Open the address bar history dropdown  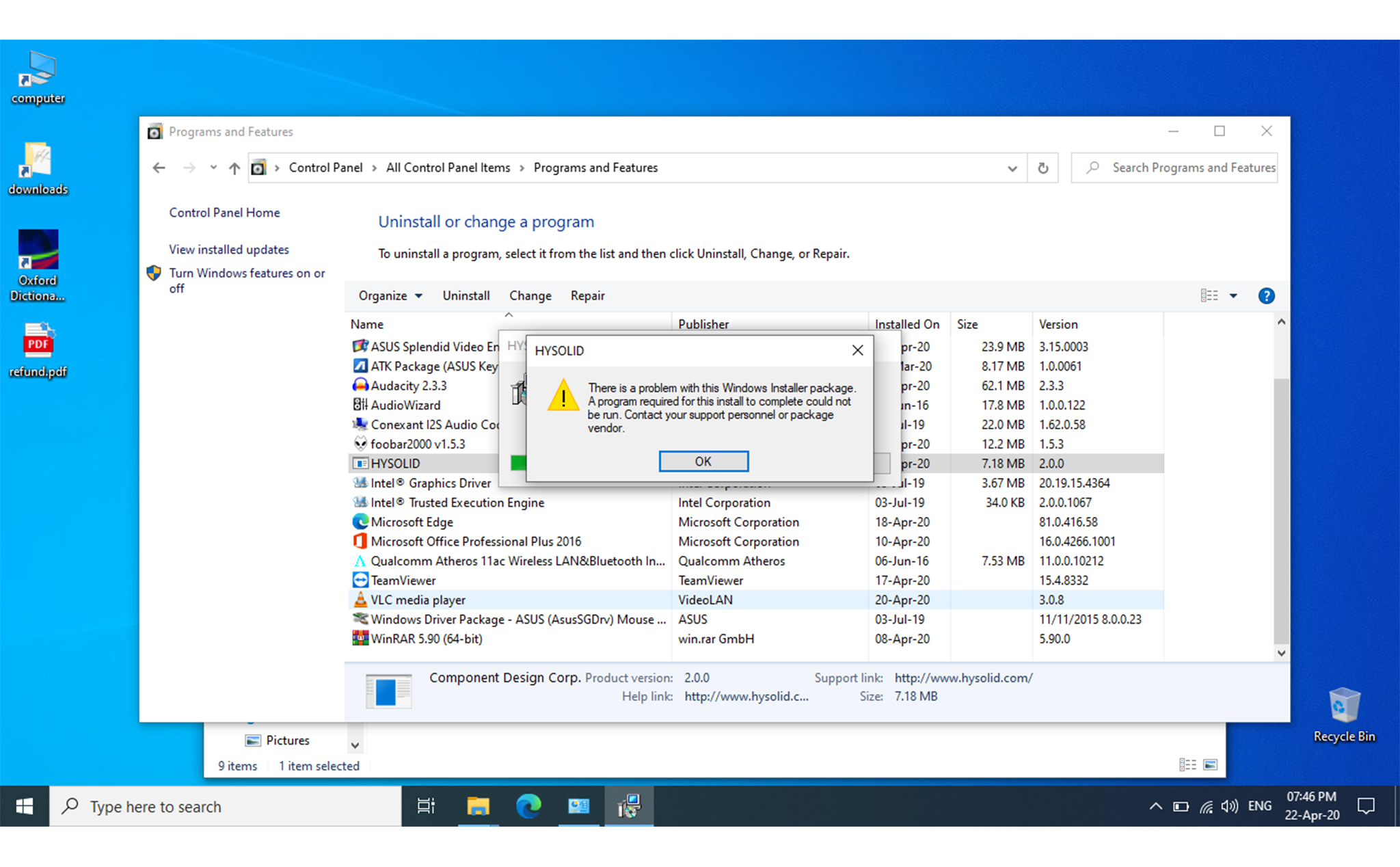[1012, 168]
